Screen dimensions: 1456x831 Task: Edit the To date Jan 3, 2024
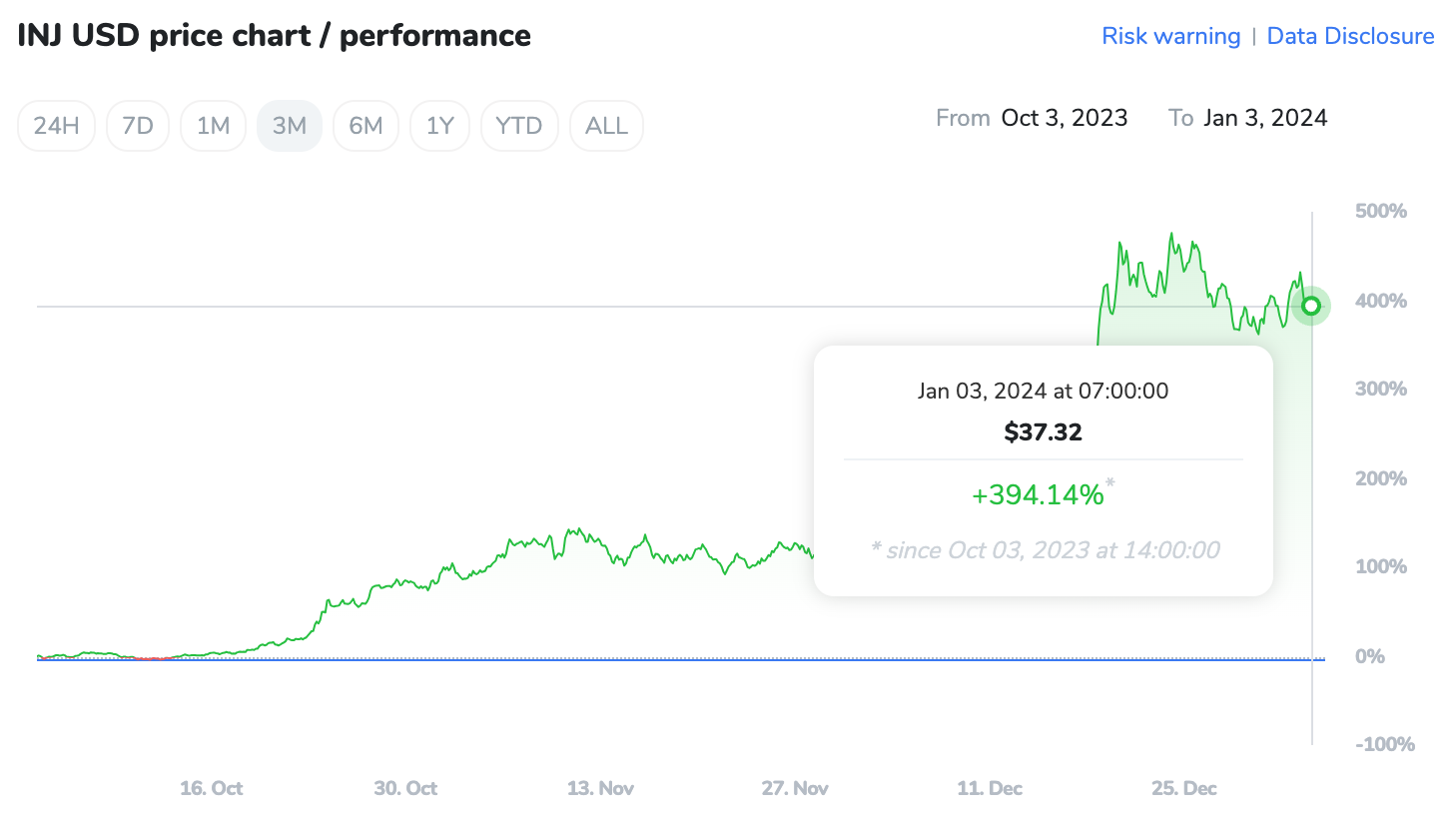(x=1265, y=118)
